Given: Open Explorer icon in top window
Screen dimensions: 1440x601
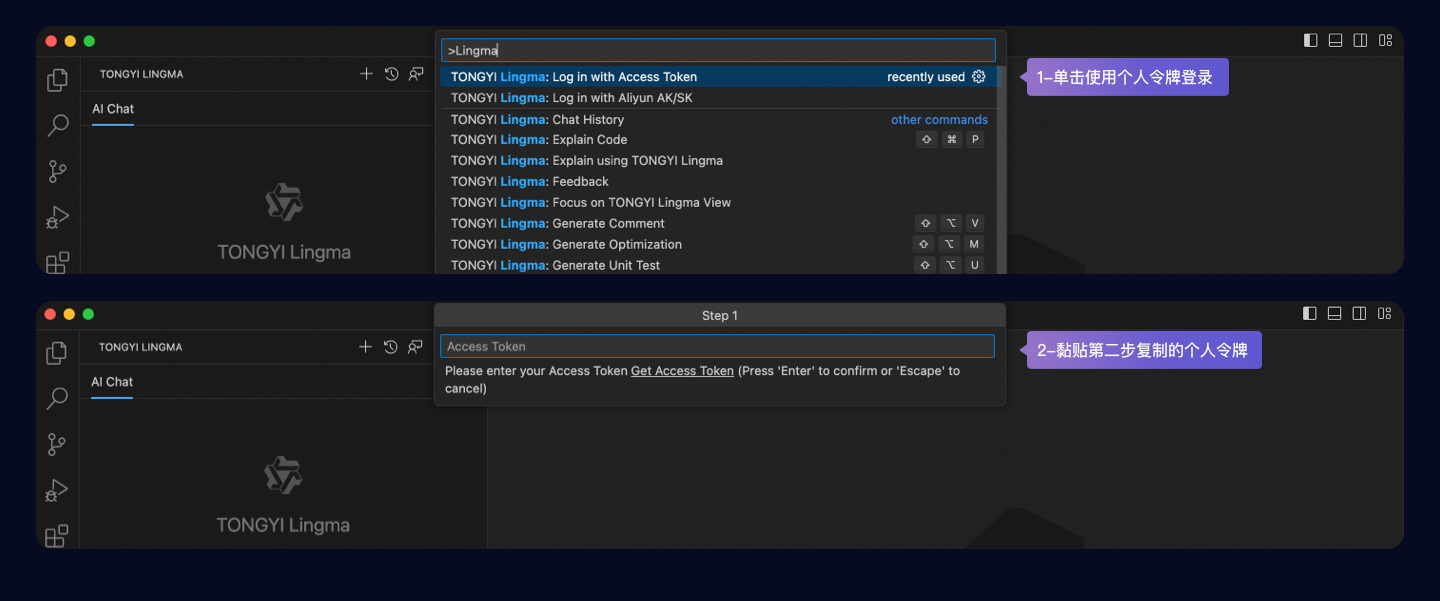Looking at the screenshot, I should [x=58, y=80].
